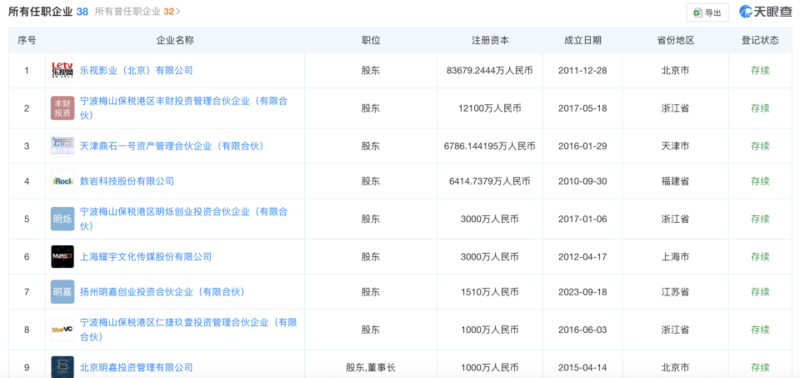Select the 所有任职企业 38 tab
This screenshot has height=378, width=800.
48,12
